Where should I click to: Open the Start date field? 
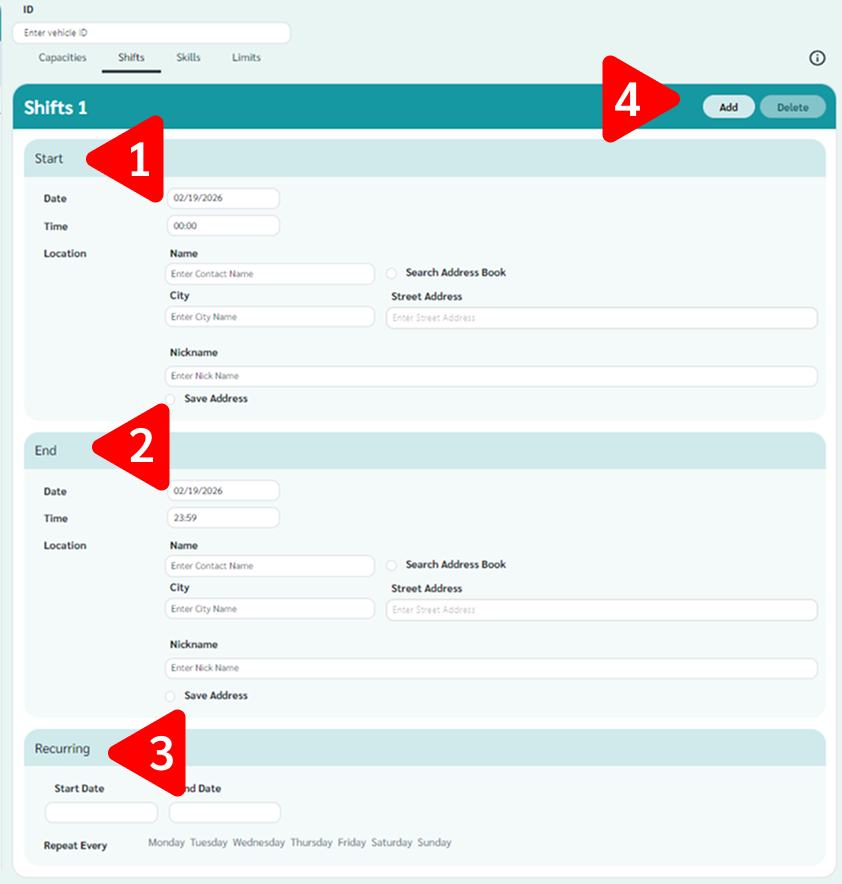coord(222,198)
